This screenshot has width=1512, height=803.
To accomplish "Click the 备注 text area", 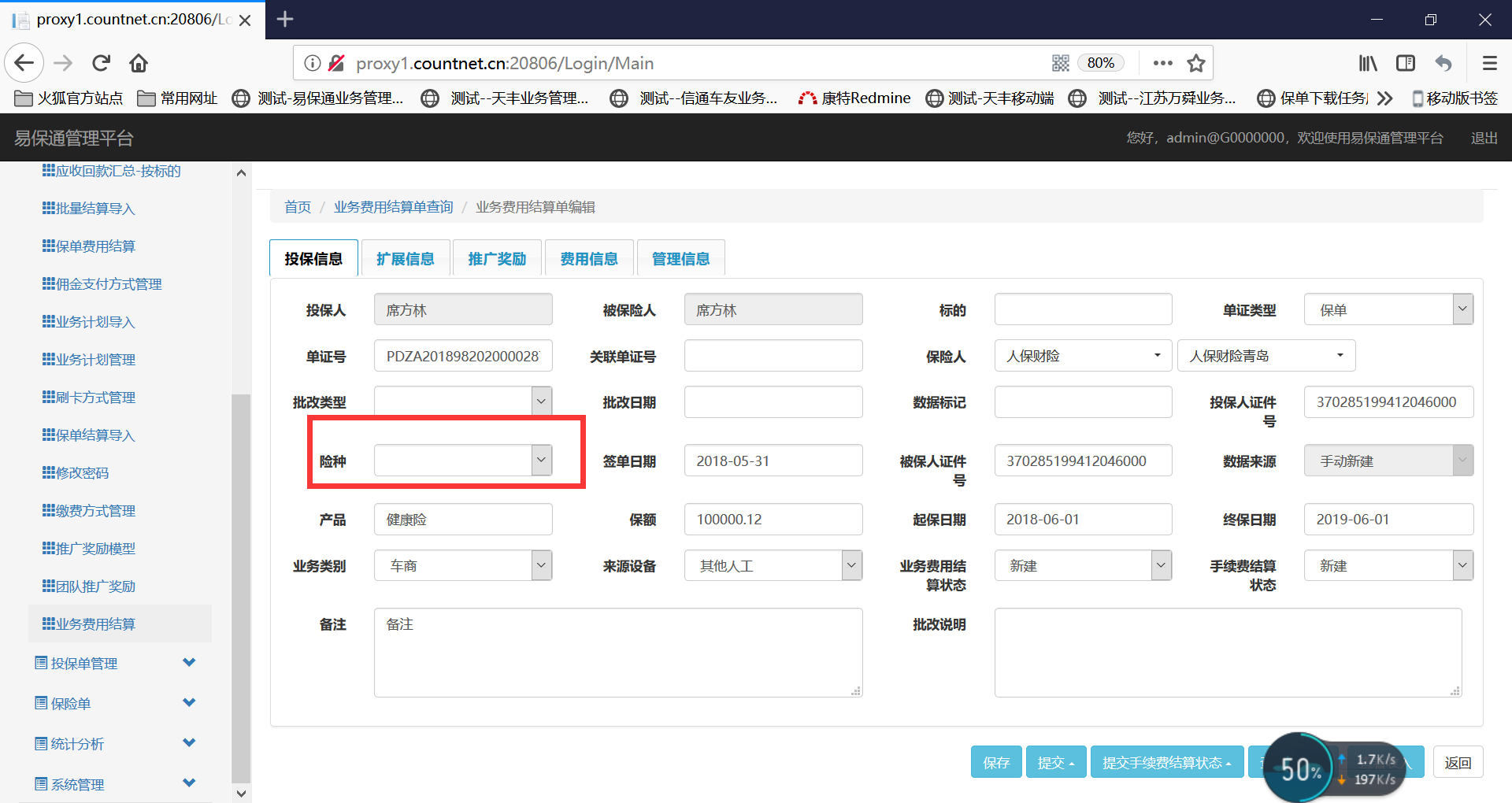I will pos(618,652).
